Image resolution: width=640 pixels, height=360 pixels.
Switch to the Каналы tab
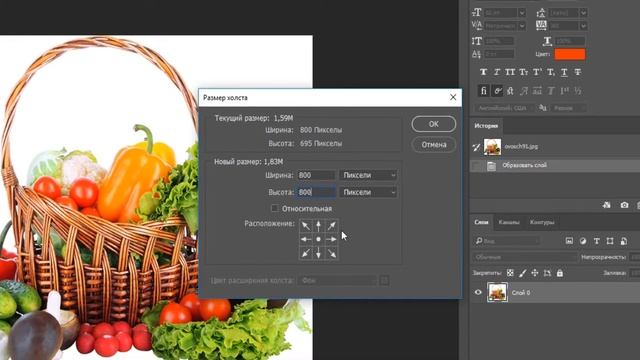tap(509, 222)
